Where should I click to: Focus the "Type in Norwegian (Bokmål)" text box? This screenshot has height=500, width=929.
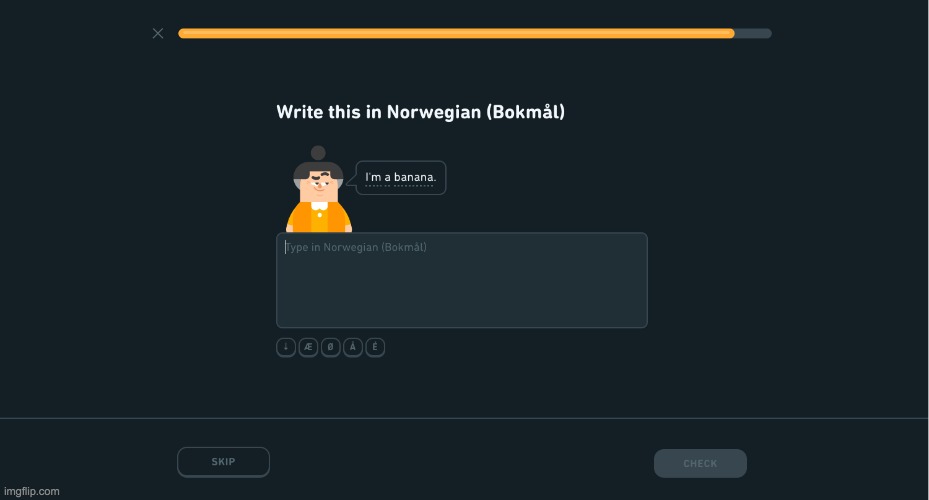click(461, 280)
